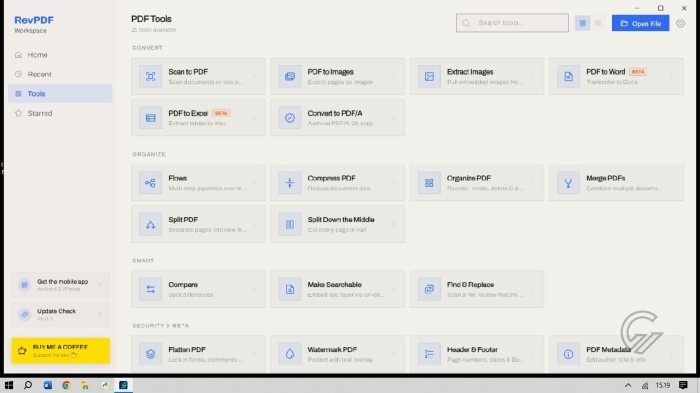Click the Flatten PDF layers icon
Image resolution: width=700 pixels, height=393 pixels.
pyautogui.click(x=150, y=354)
